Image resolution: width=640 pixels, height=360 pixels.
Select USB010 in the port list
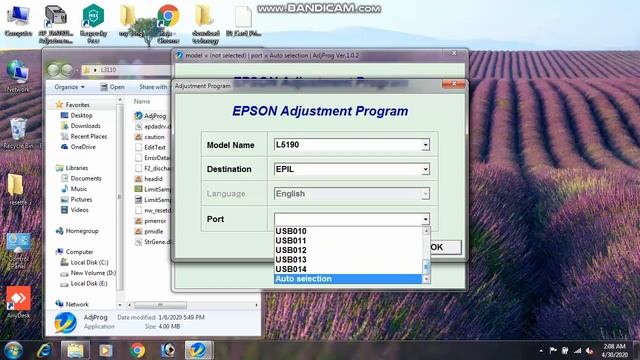291,231
